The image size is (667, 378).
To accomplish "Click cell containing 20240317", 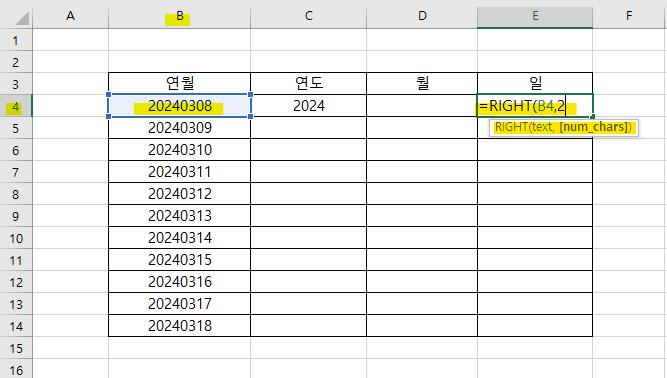I will [180, 304].
